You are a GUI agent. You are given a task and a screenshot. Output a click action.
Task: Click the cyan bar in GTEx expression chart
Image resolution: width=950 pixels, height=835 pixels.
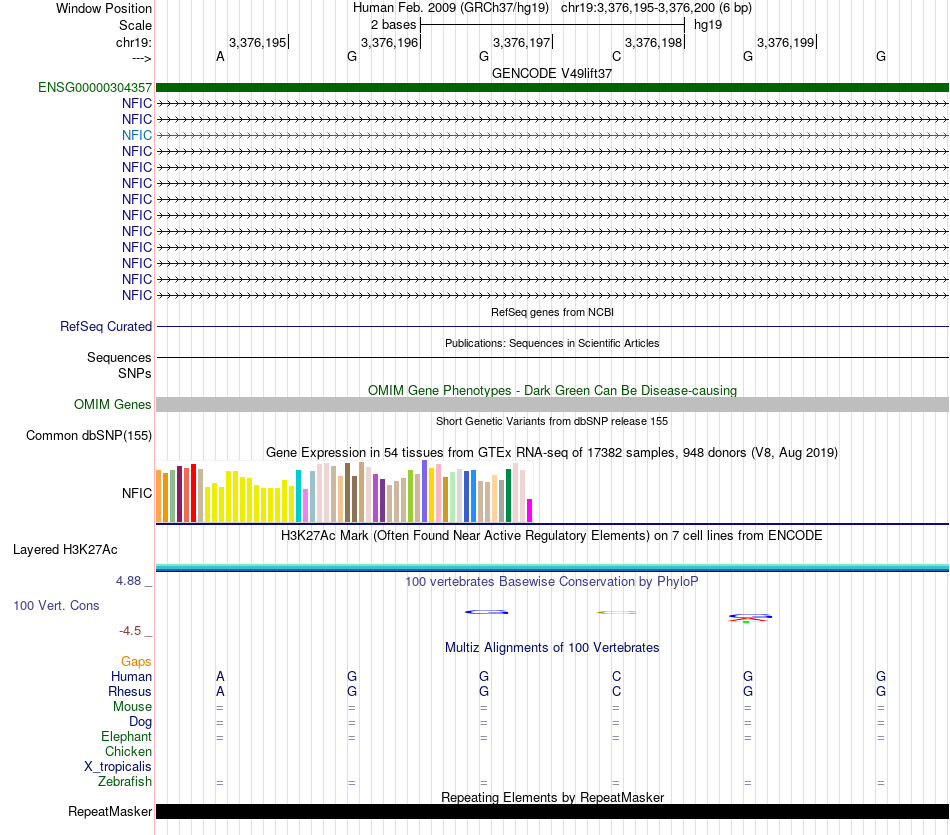click(298, 496)
